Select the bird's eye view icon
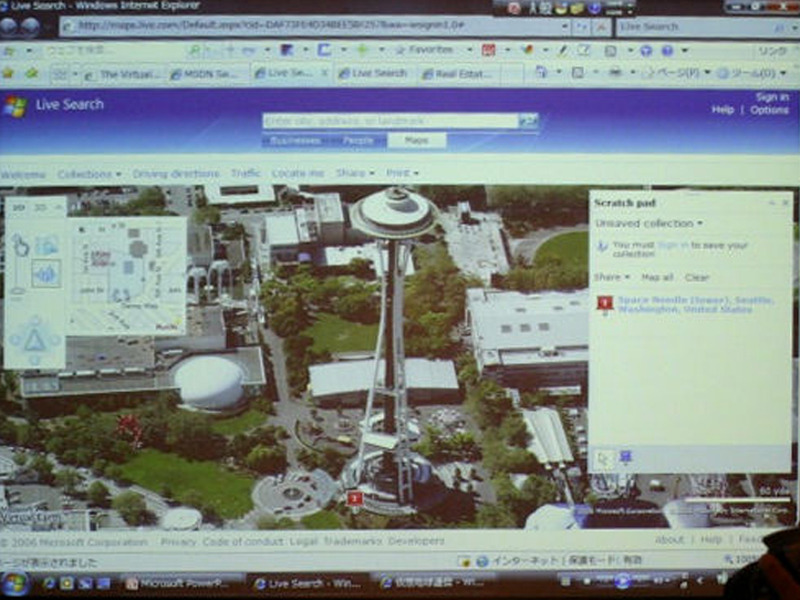 click(46, 274)
